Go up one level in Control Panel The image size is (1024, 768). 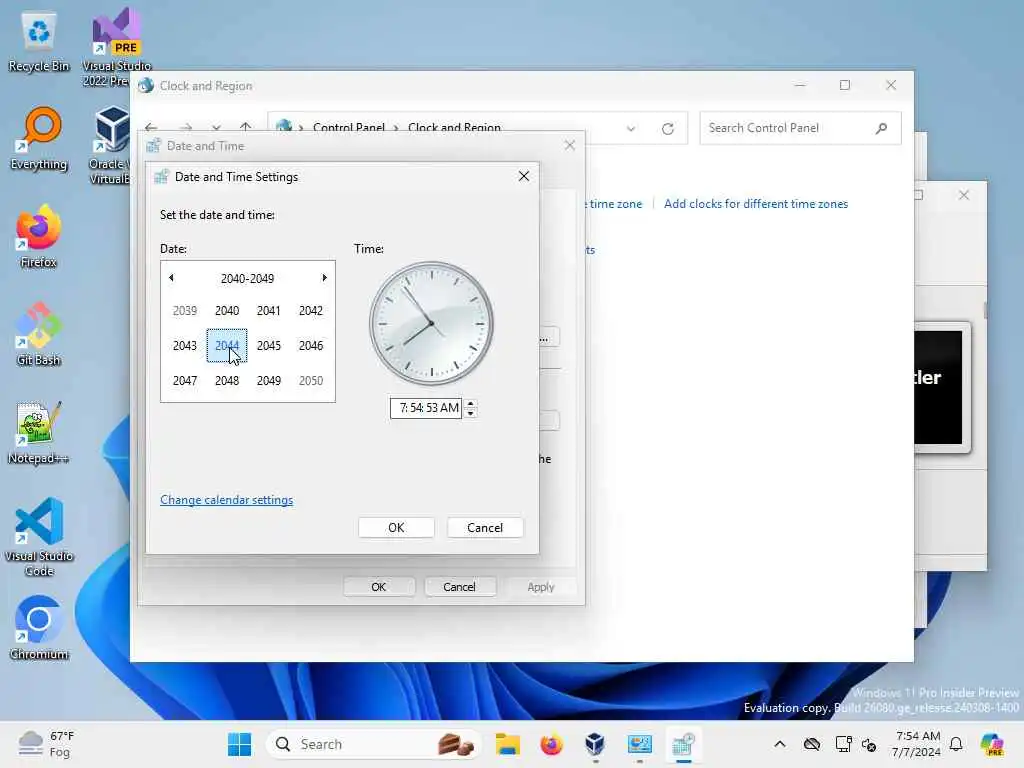[246, 128]
